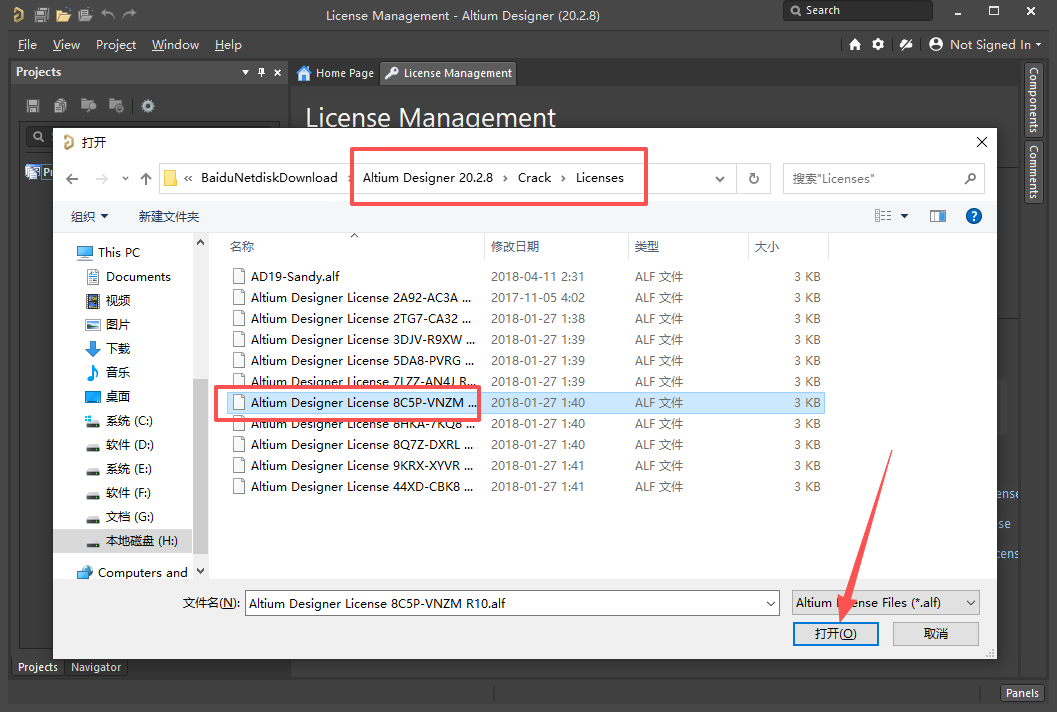The width and height of the screenshot is (1057, 712).
Task: Click the 取消 cancel button
Action: pos(935,634)
